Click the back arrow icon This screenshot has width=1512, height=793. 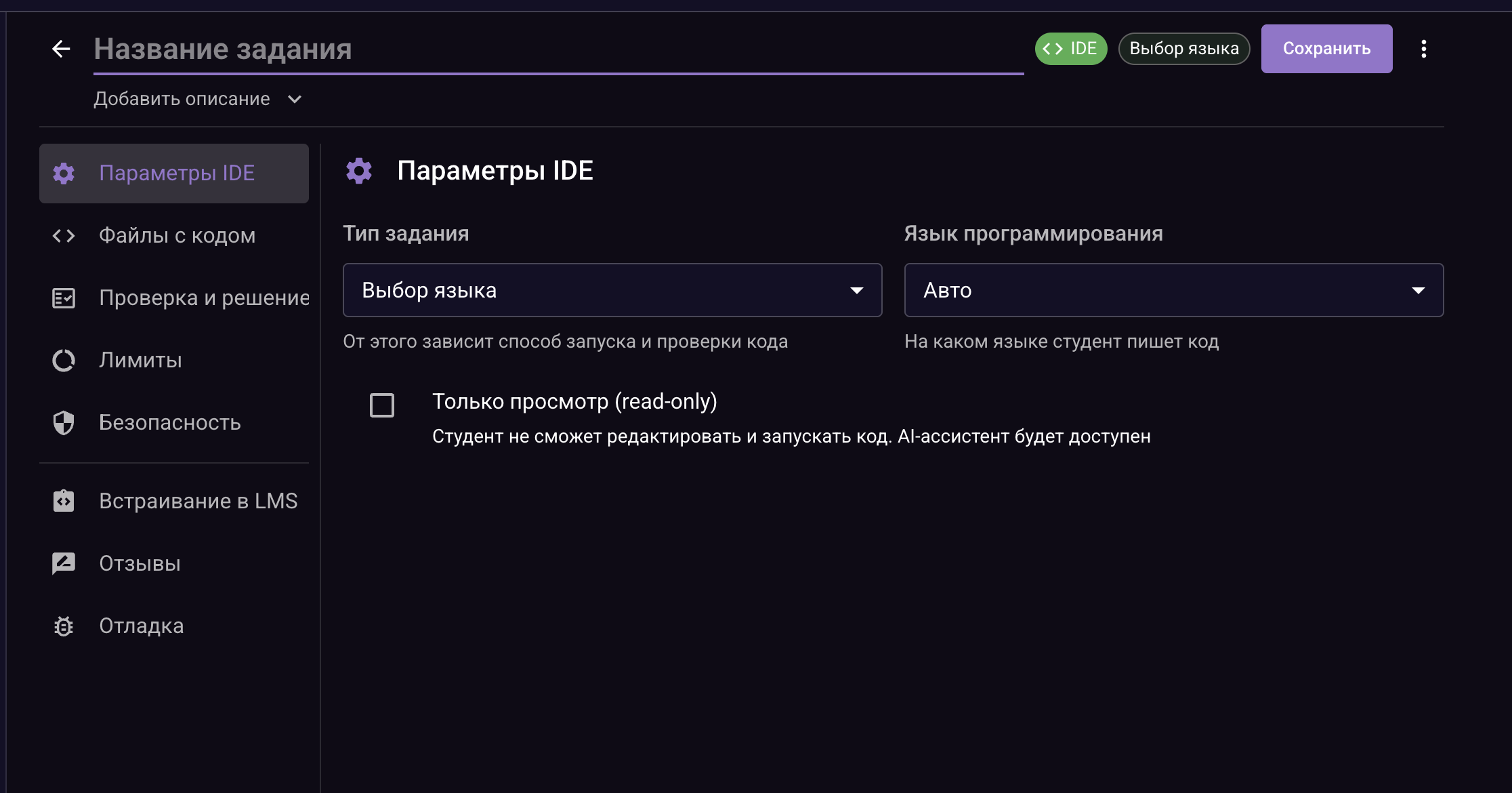point(62,49)
